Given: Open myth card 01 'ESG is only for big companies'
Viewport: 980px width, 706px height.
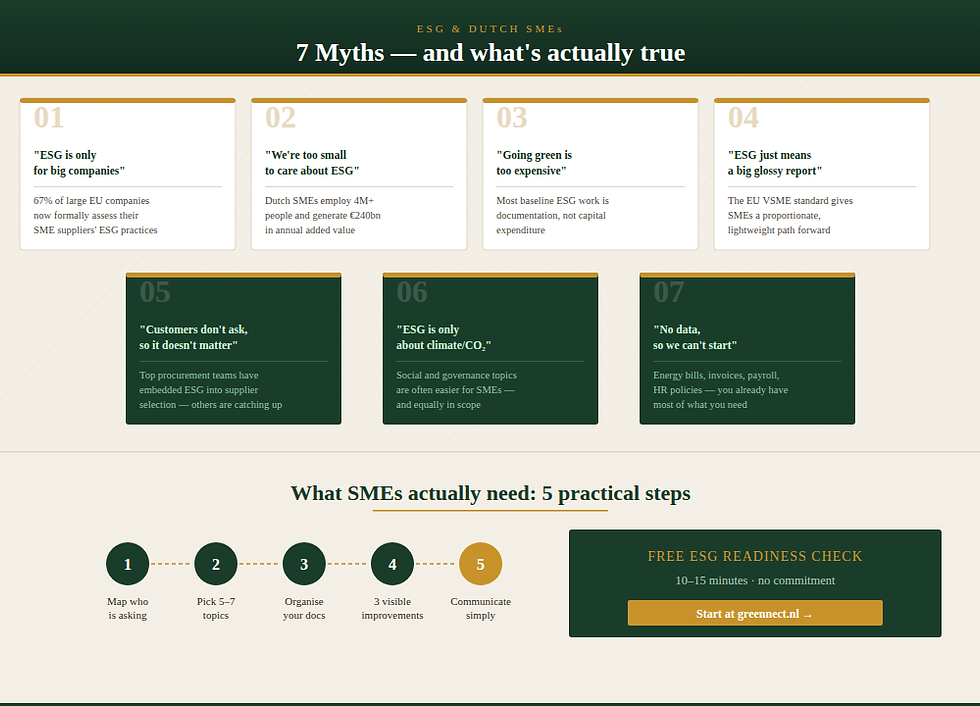Looking at the screenshot, I should click(127, 172).
